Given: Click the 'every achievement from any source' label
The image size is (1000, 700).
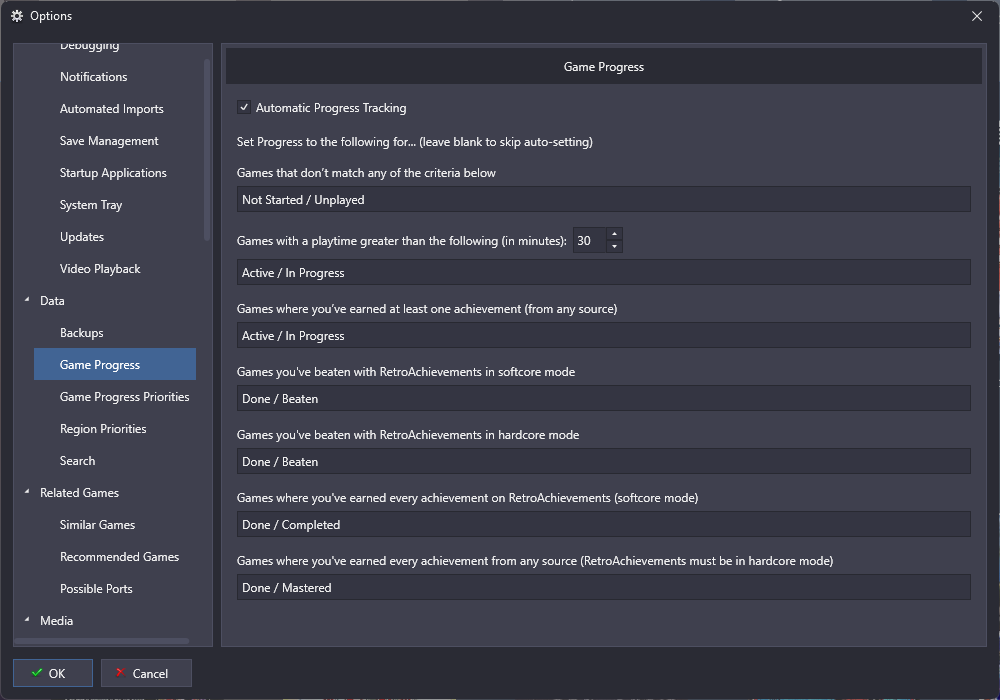Looking at the screenshot, I should (x=535, y=561).
